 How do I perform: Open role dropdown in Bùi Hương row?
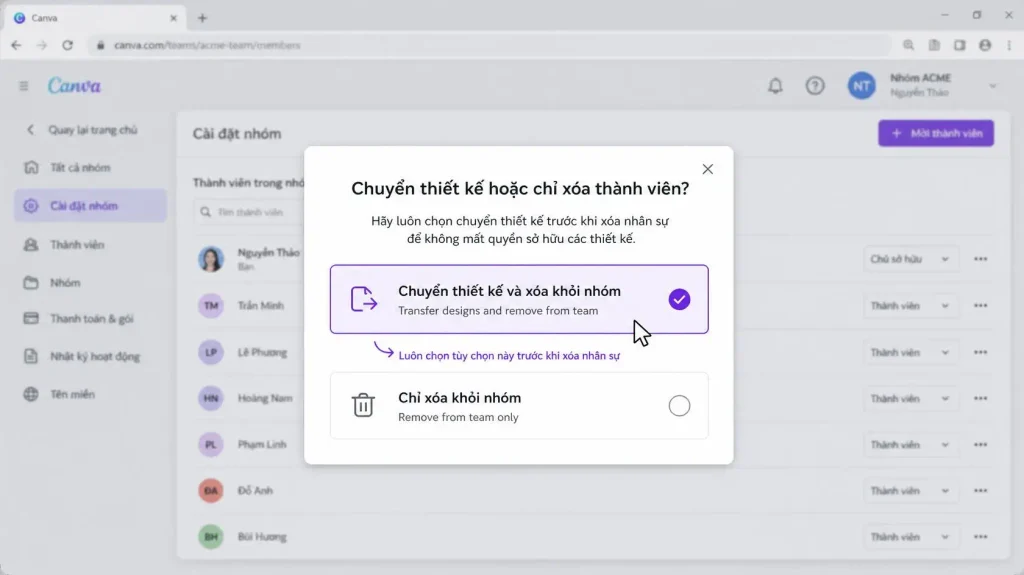tap(910, 537)
